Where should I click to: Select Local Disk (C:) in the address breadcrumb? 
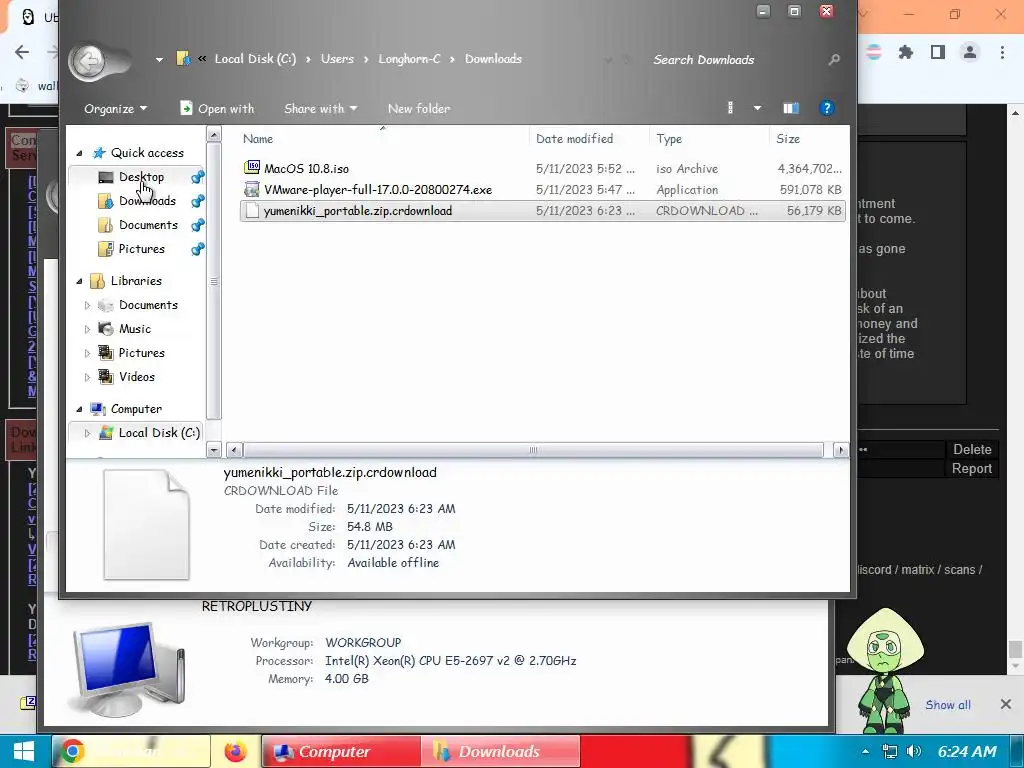pyautogui.click(x=255, y=59)
